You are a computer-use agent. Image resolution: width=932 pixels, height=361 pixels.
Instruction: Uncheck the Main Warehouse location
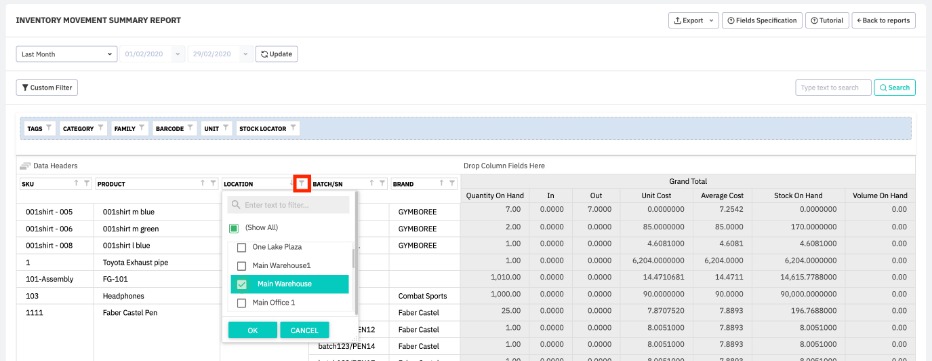241,284
